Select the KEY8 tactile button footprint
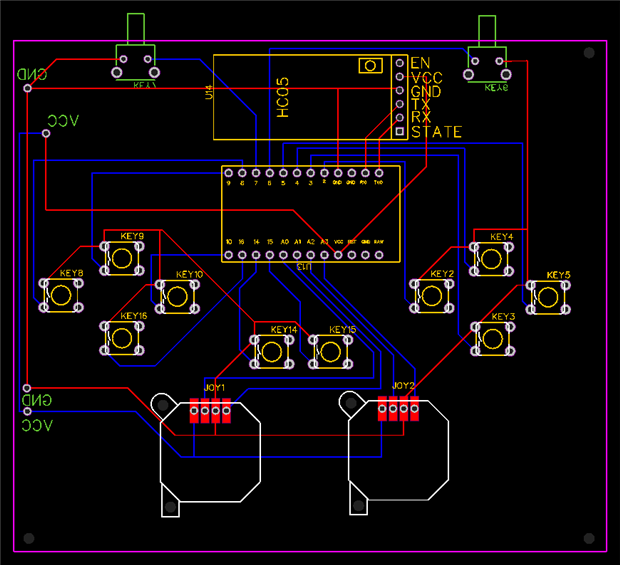 (61, 295)
